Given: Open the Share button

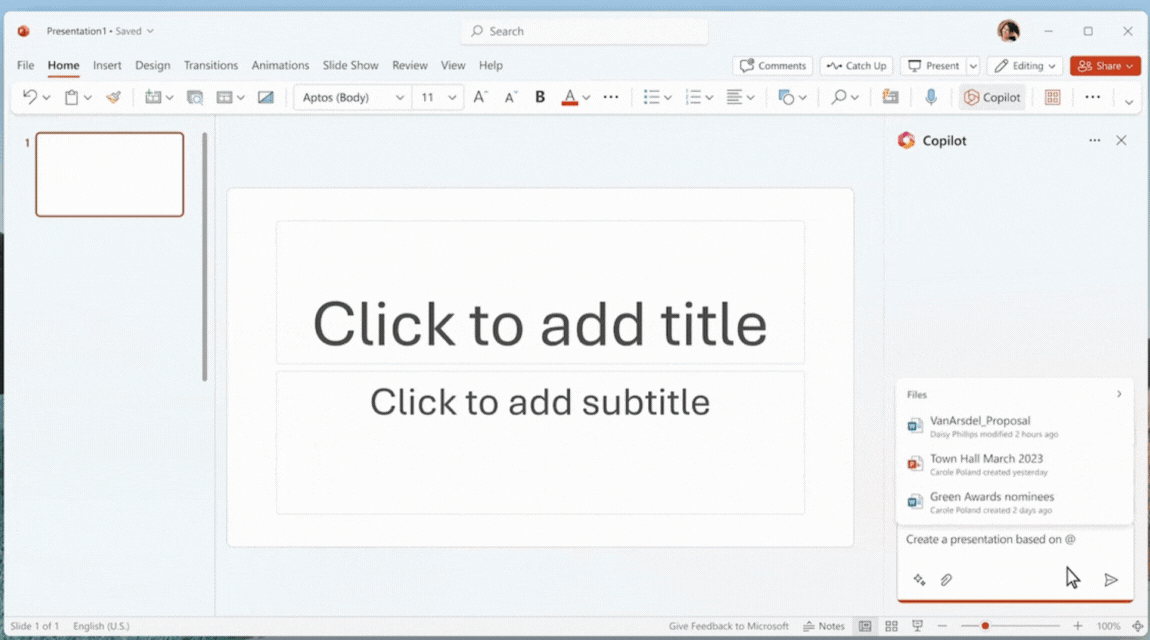Looking at the screenshot, I should pos(1104,65).
